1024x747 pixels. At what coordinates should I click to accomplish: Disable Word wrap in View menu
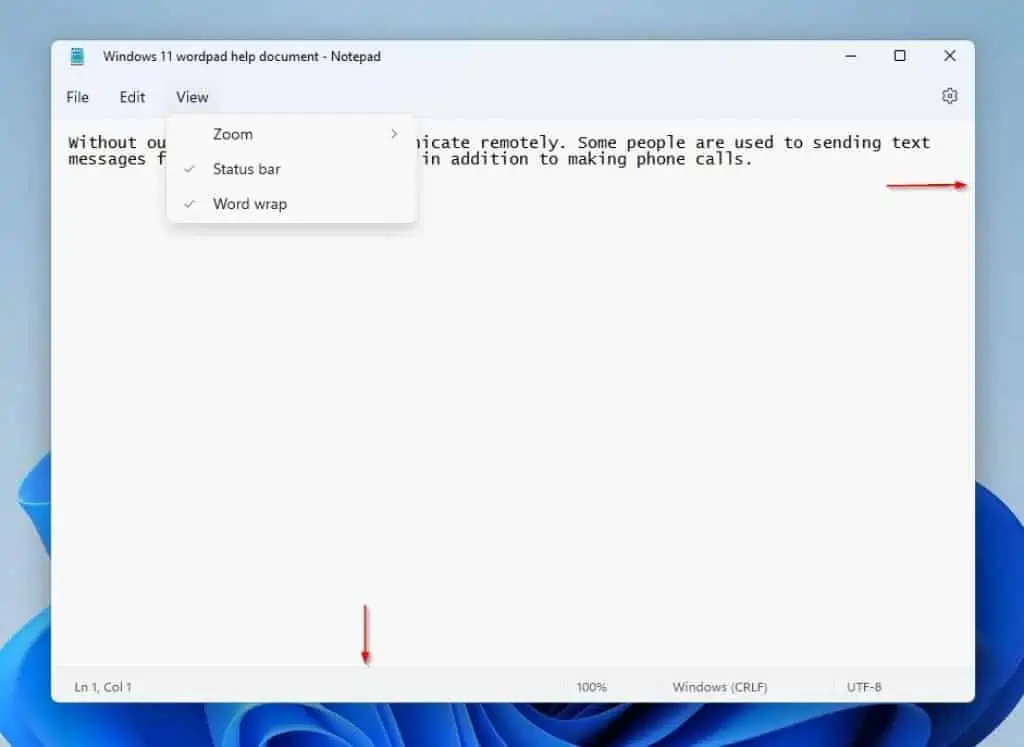pos(292,204)
